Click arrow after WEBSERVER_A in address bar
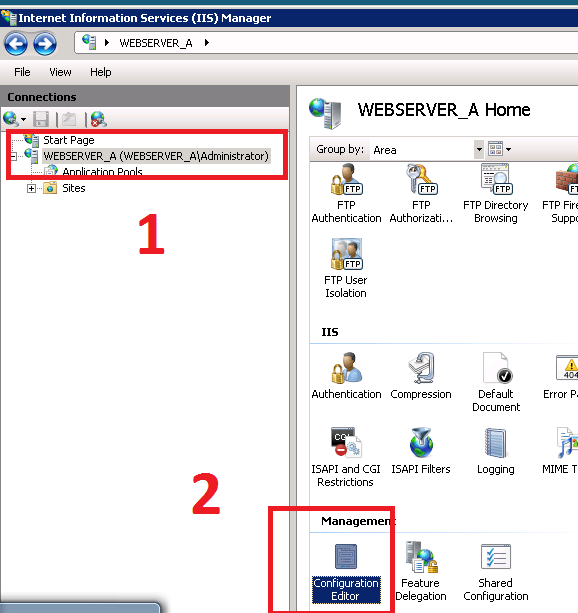The image size is (578, 613). 207,42
